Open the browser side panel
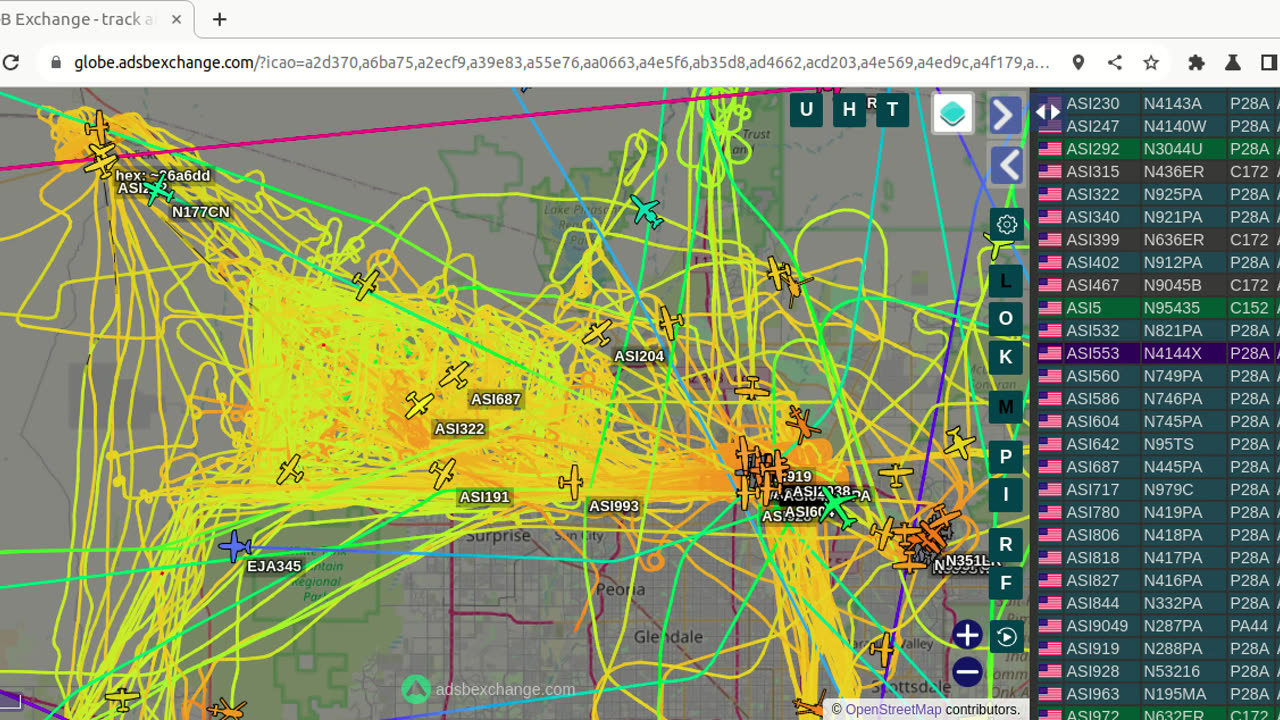The image size is (1280, 720). [1269, 62]
